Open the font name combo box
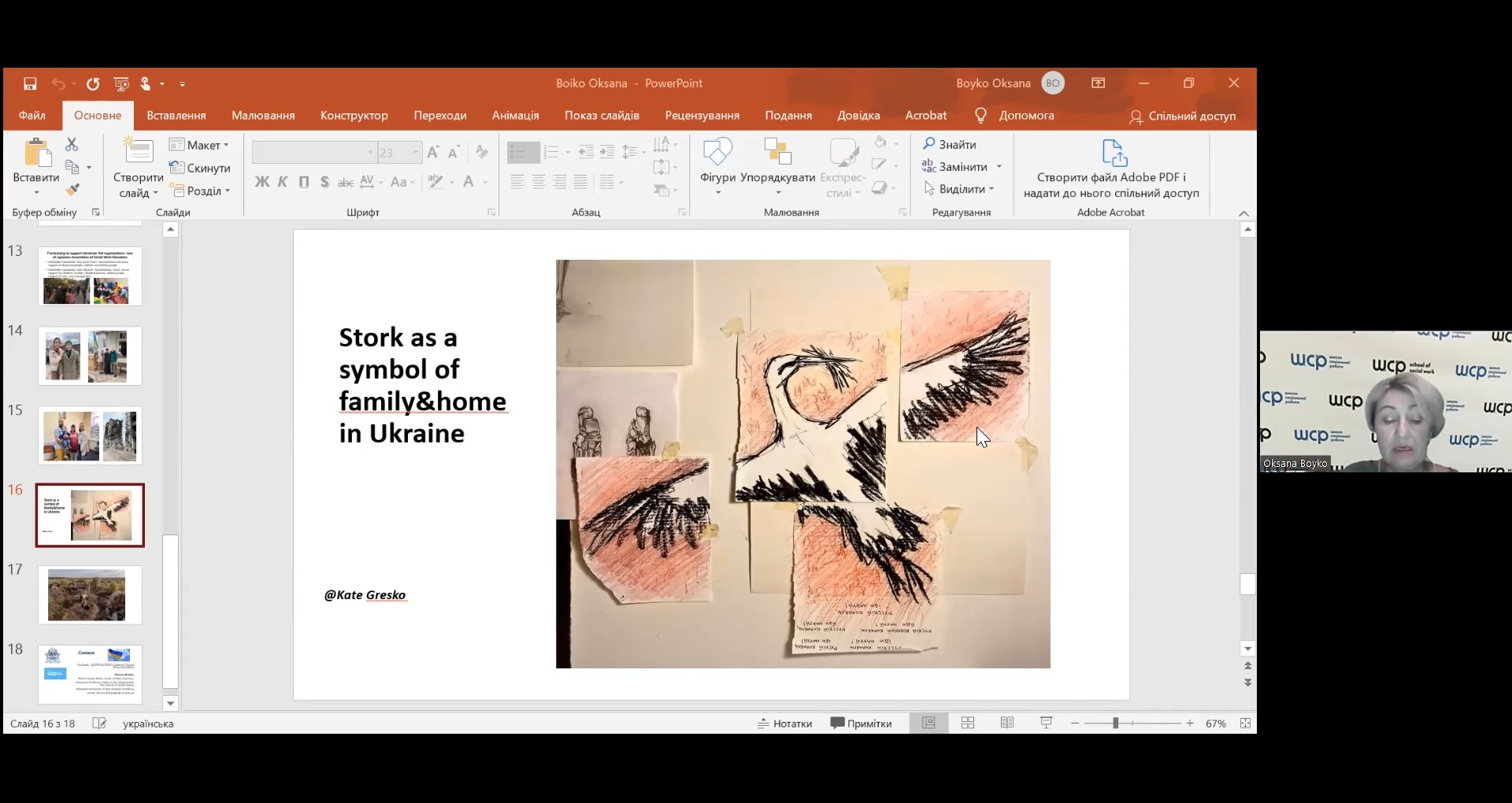 pos(313,152)
